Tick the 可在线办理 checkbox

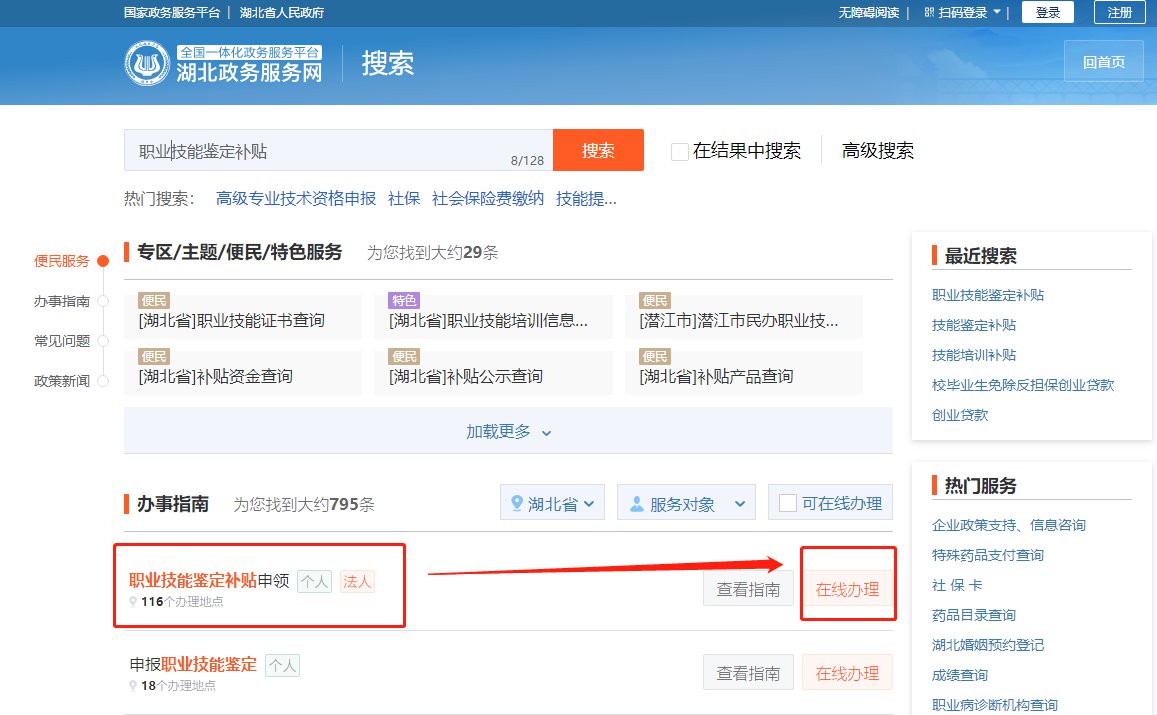(x=787, y=503)
